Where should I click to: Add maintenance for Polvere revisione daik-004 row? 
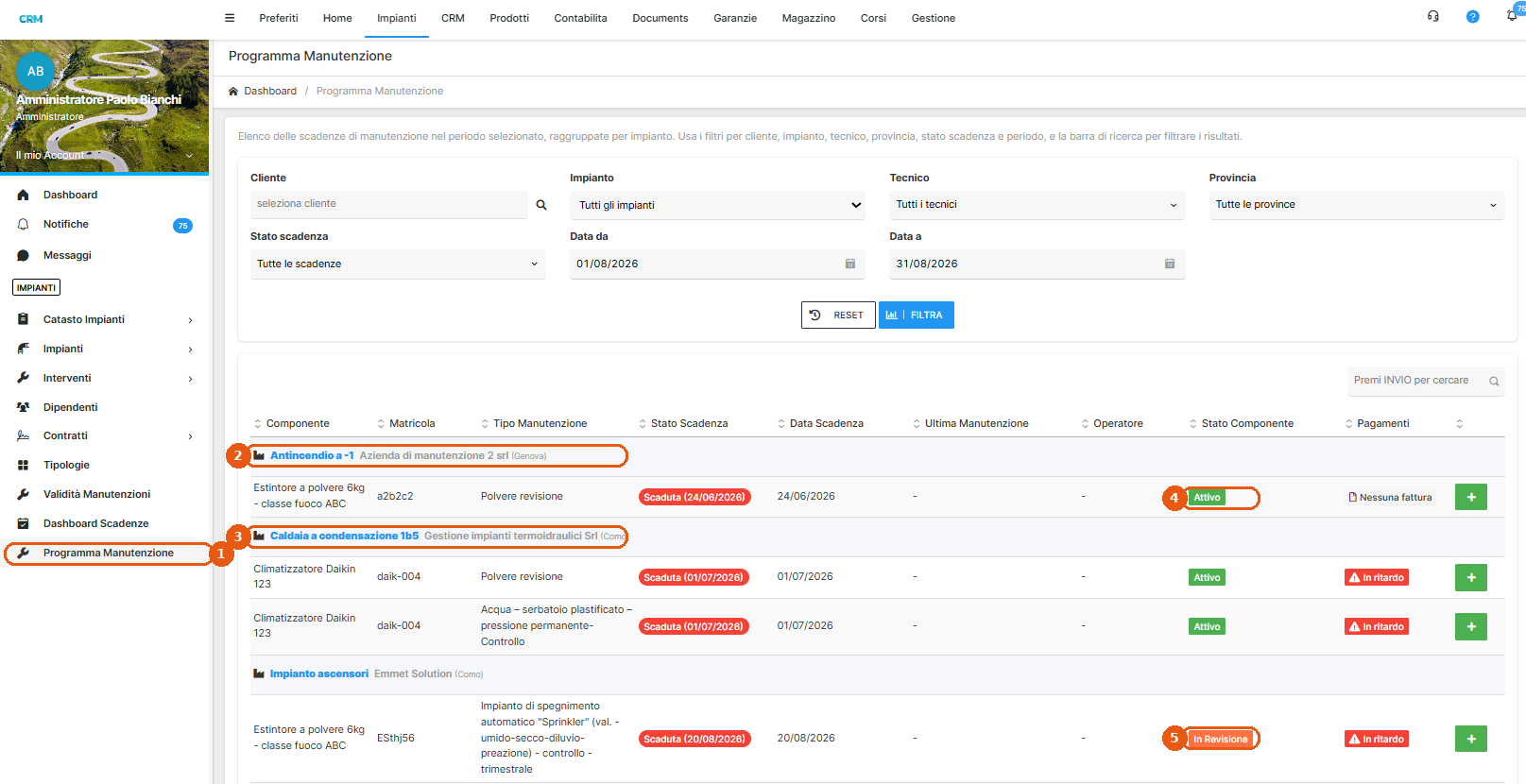coord(1470,577)
